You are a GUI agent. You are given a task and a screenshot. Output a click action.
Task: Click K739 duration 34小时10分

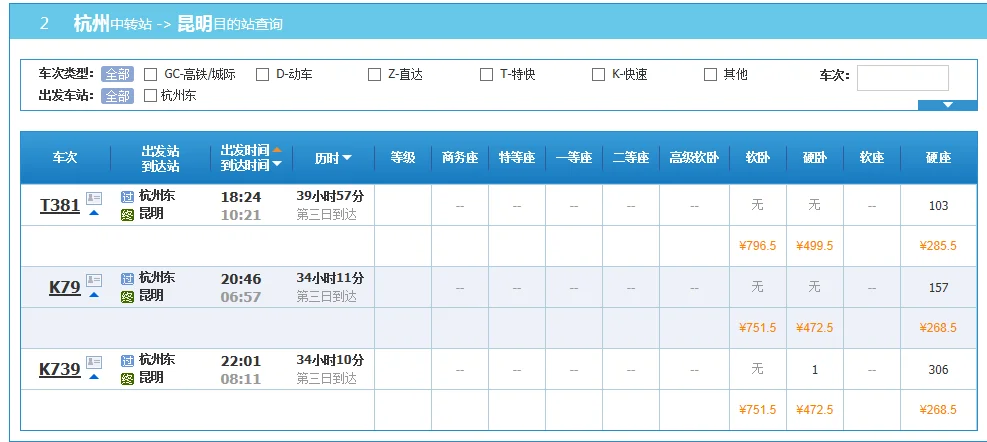click(x=330, y=360)
